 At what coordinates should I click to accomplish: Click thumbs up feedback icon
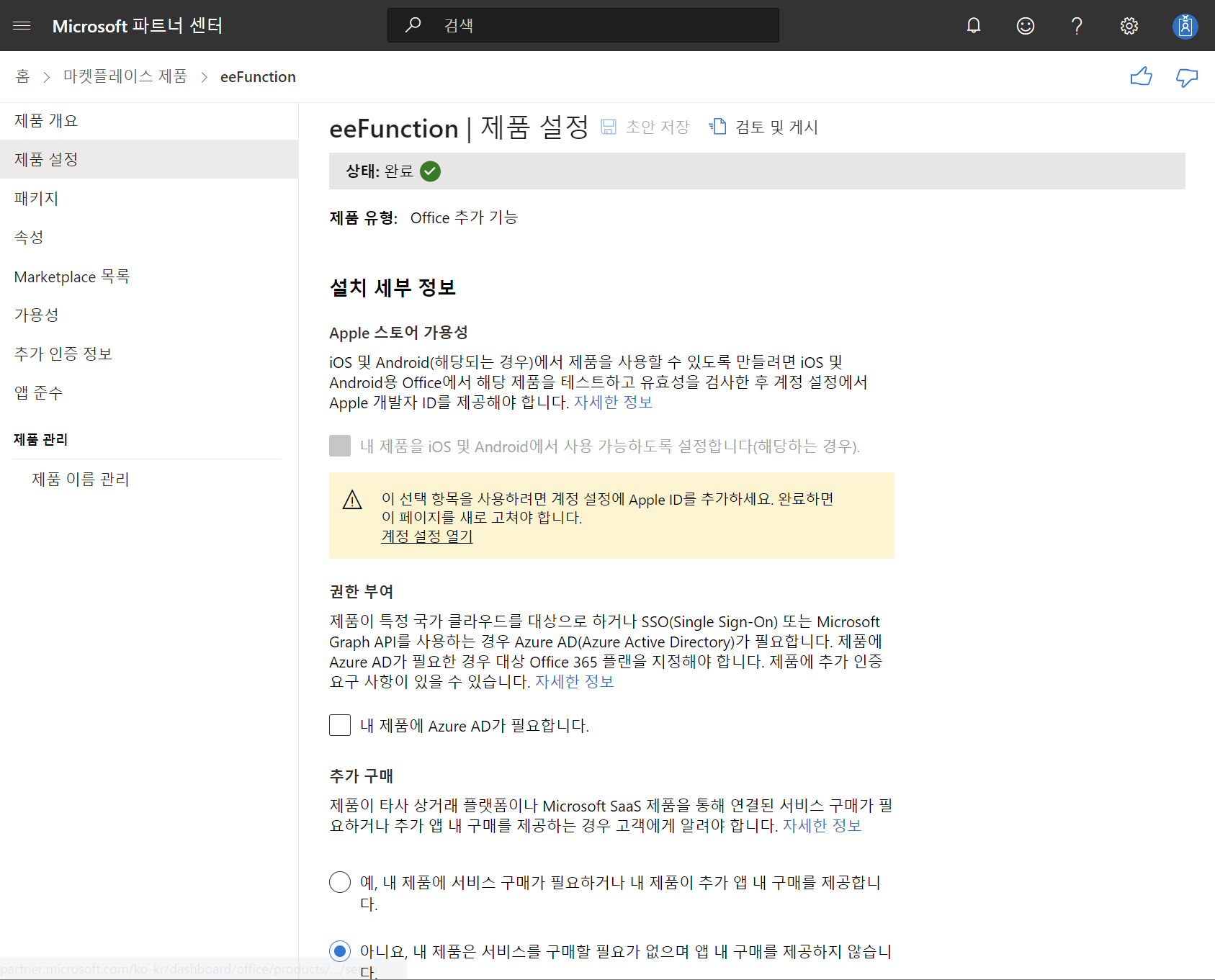pos(1142,76)
